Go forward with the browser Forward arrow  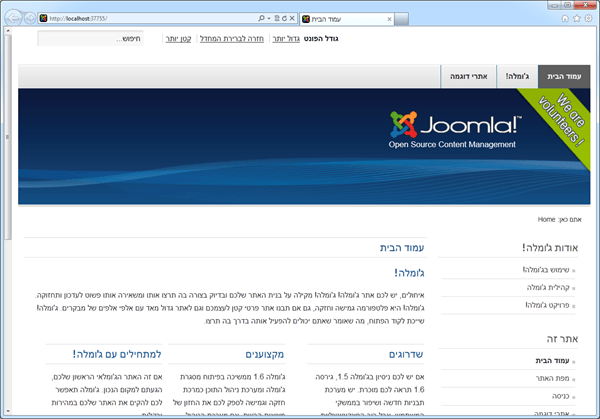(x=29, y=18)
